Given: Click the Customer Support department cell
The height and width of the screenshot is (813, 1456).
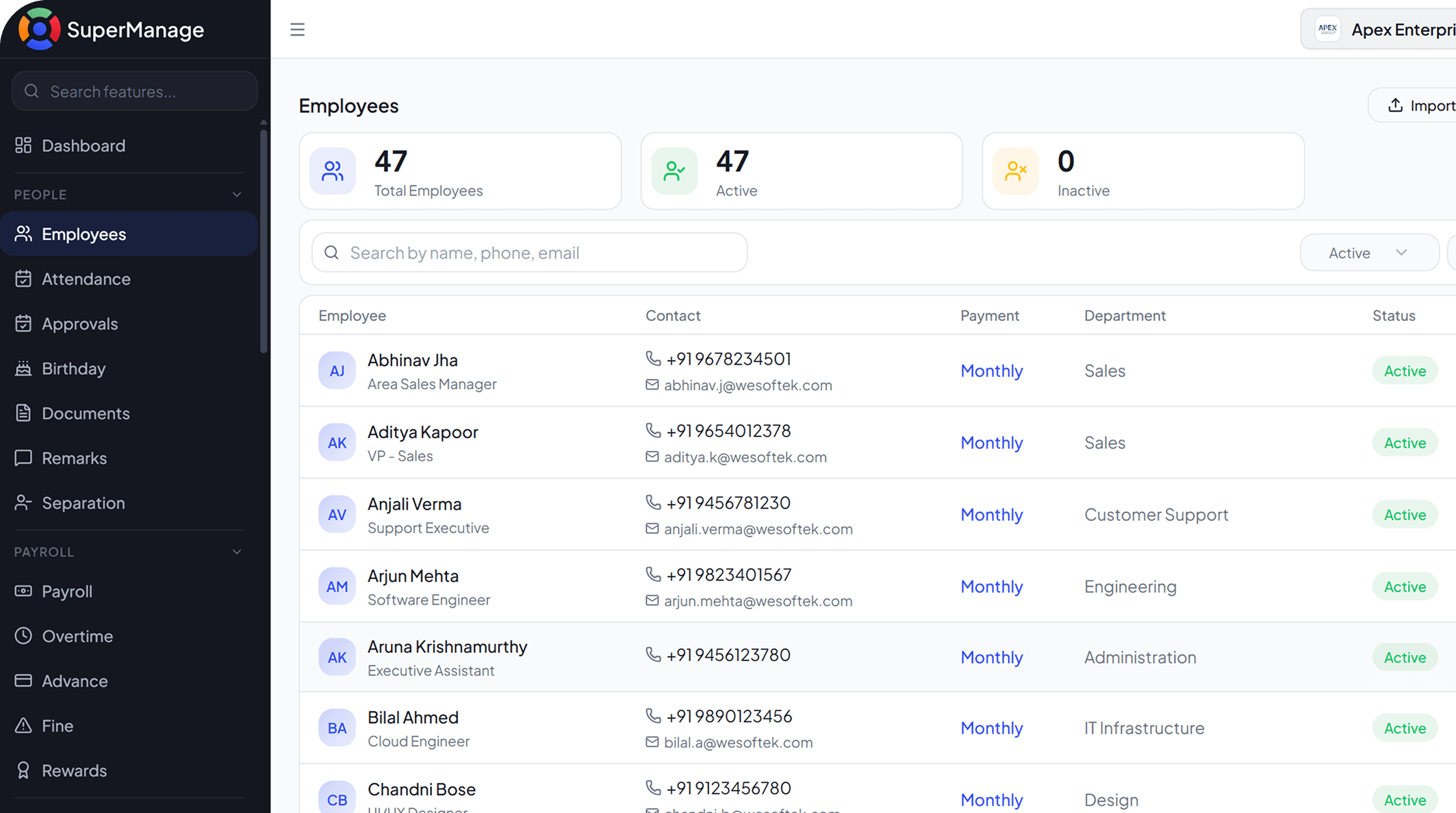Looking at the screenshot, I should 1156,515.
